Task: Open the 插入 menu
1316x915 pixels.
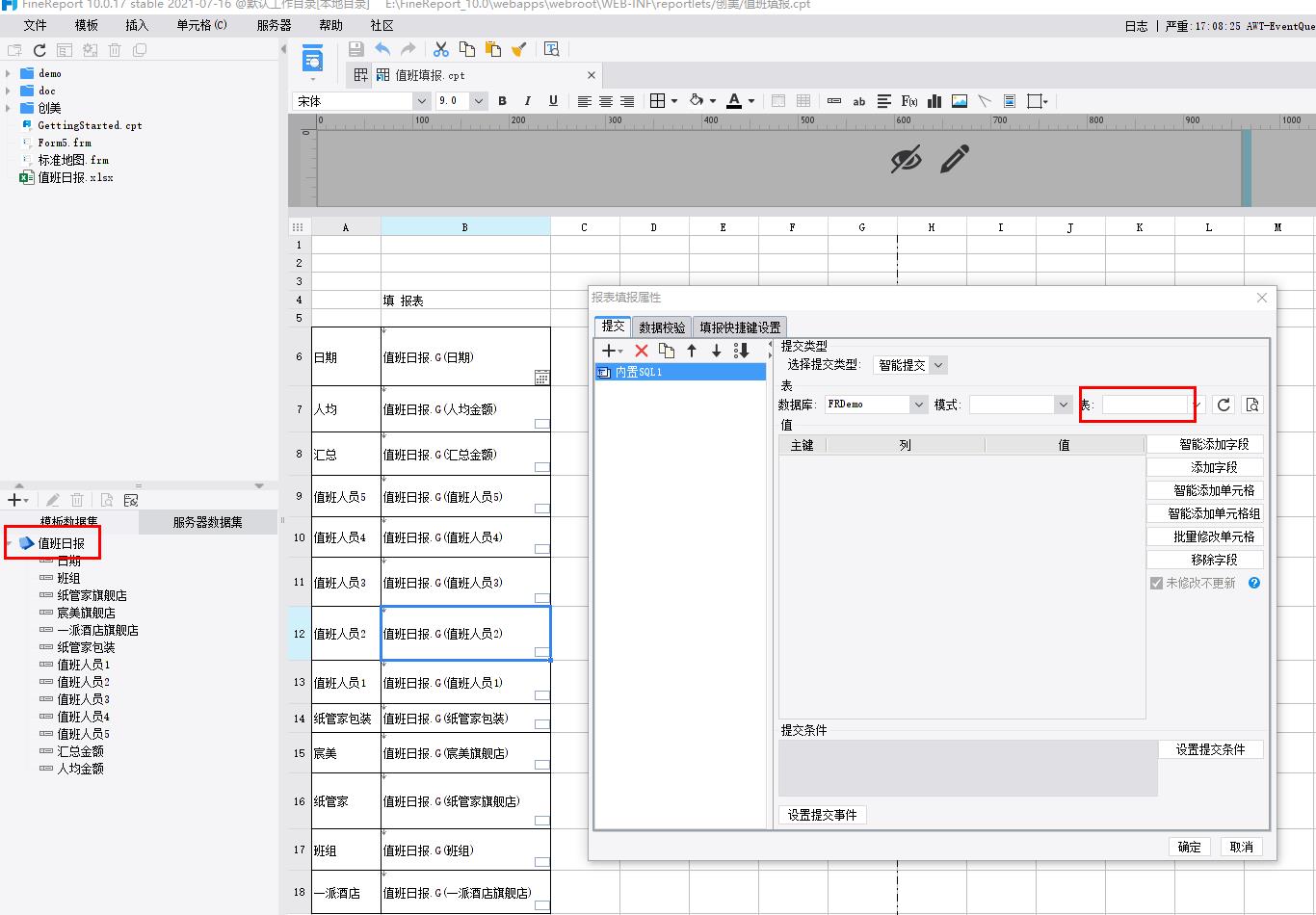Action: 137,25
